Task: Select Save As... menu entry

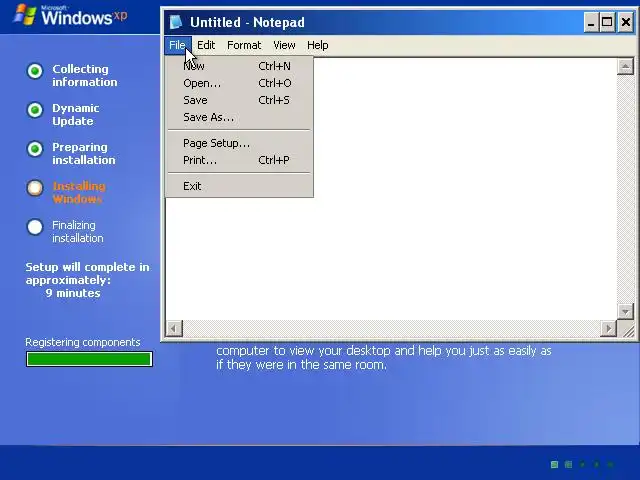Action: 240,118
